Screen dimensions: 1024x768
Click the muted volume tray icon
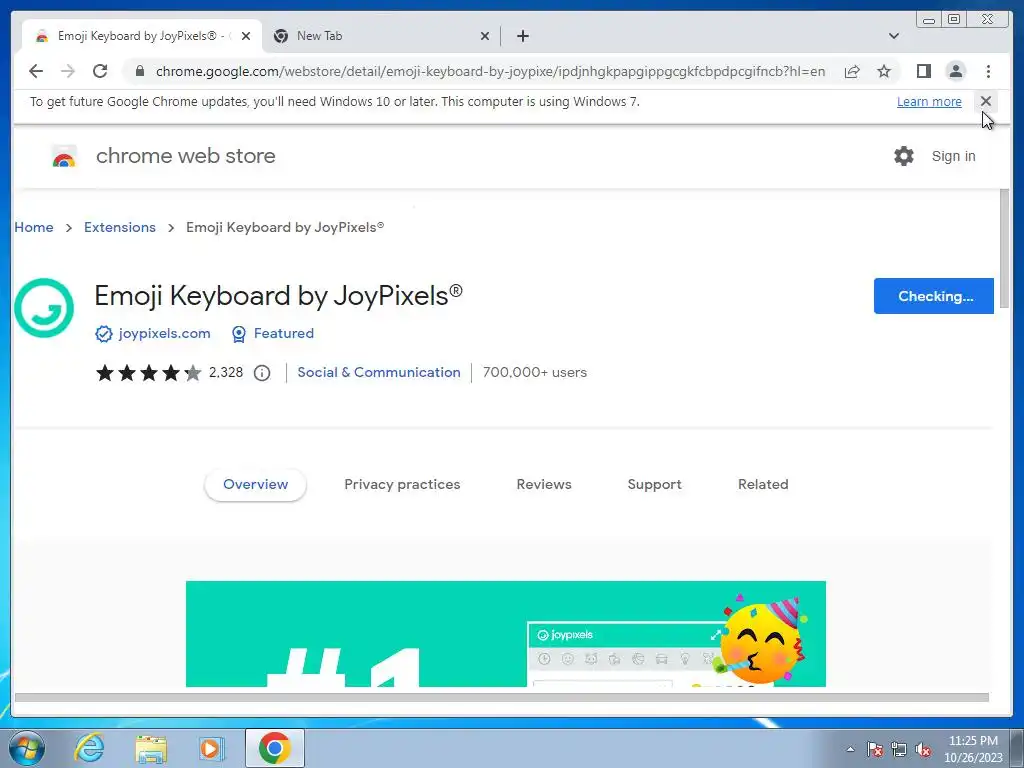point(923,749)
